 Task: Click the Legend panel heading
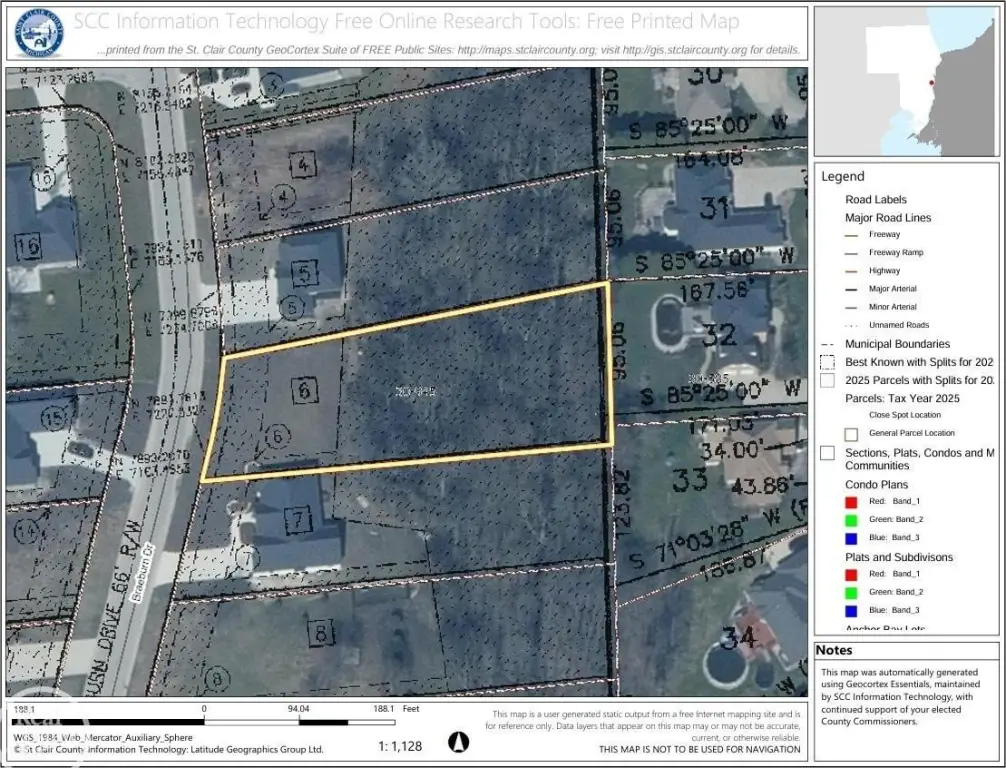(842, 177)
